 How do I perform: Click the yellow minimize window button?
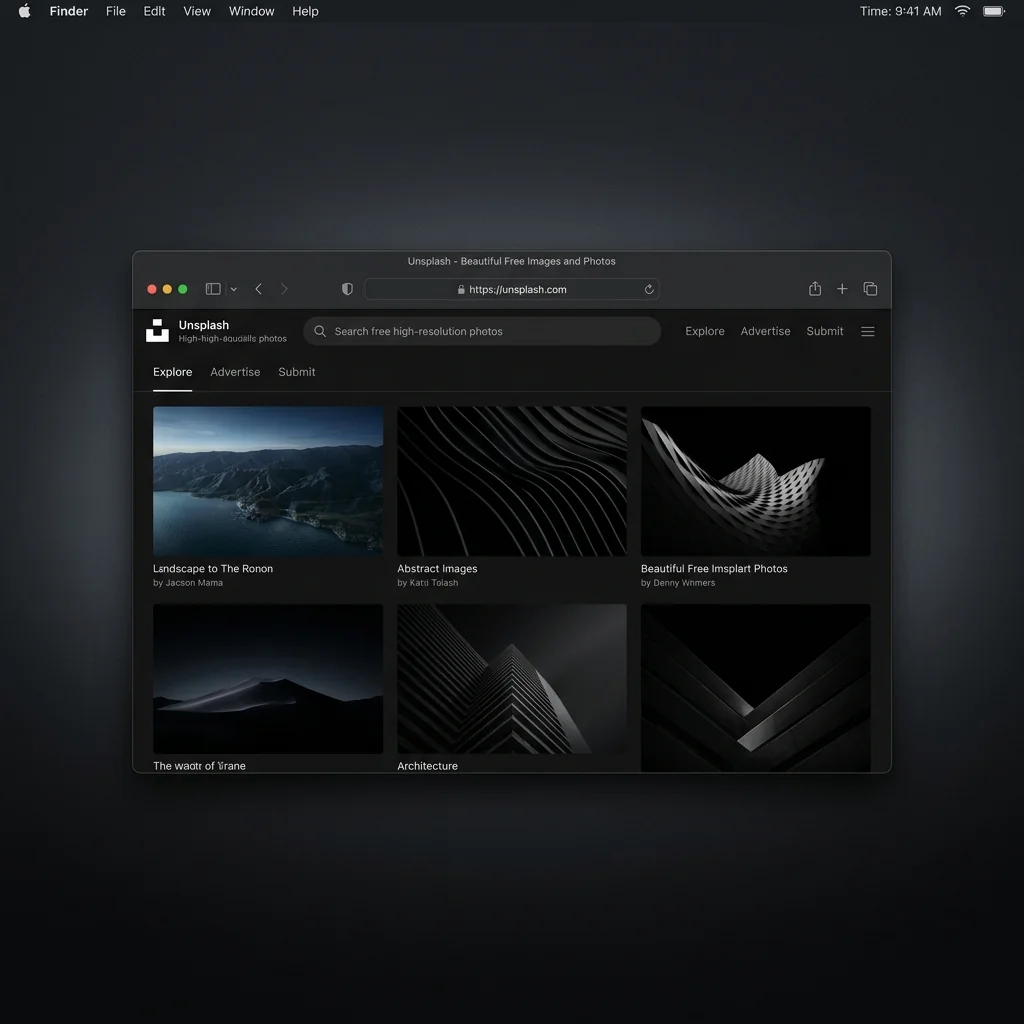[167, 289]
